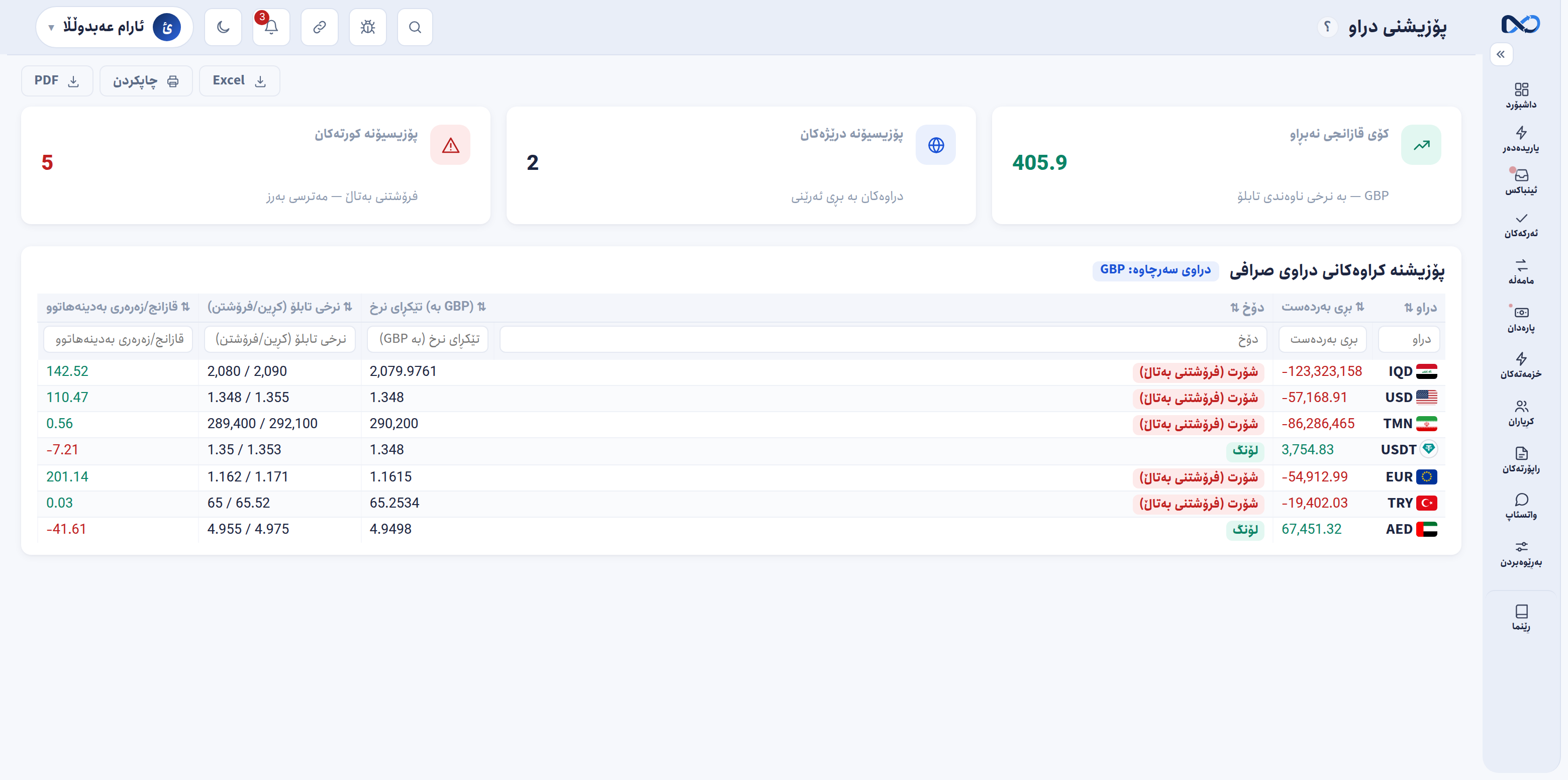The width and height of the screenshot is (1568, 780).
Task: Open ڕاپۆرتەکان reports in sidebar
Action: coord(1521,460)
